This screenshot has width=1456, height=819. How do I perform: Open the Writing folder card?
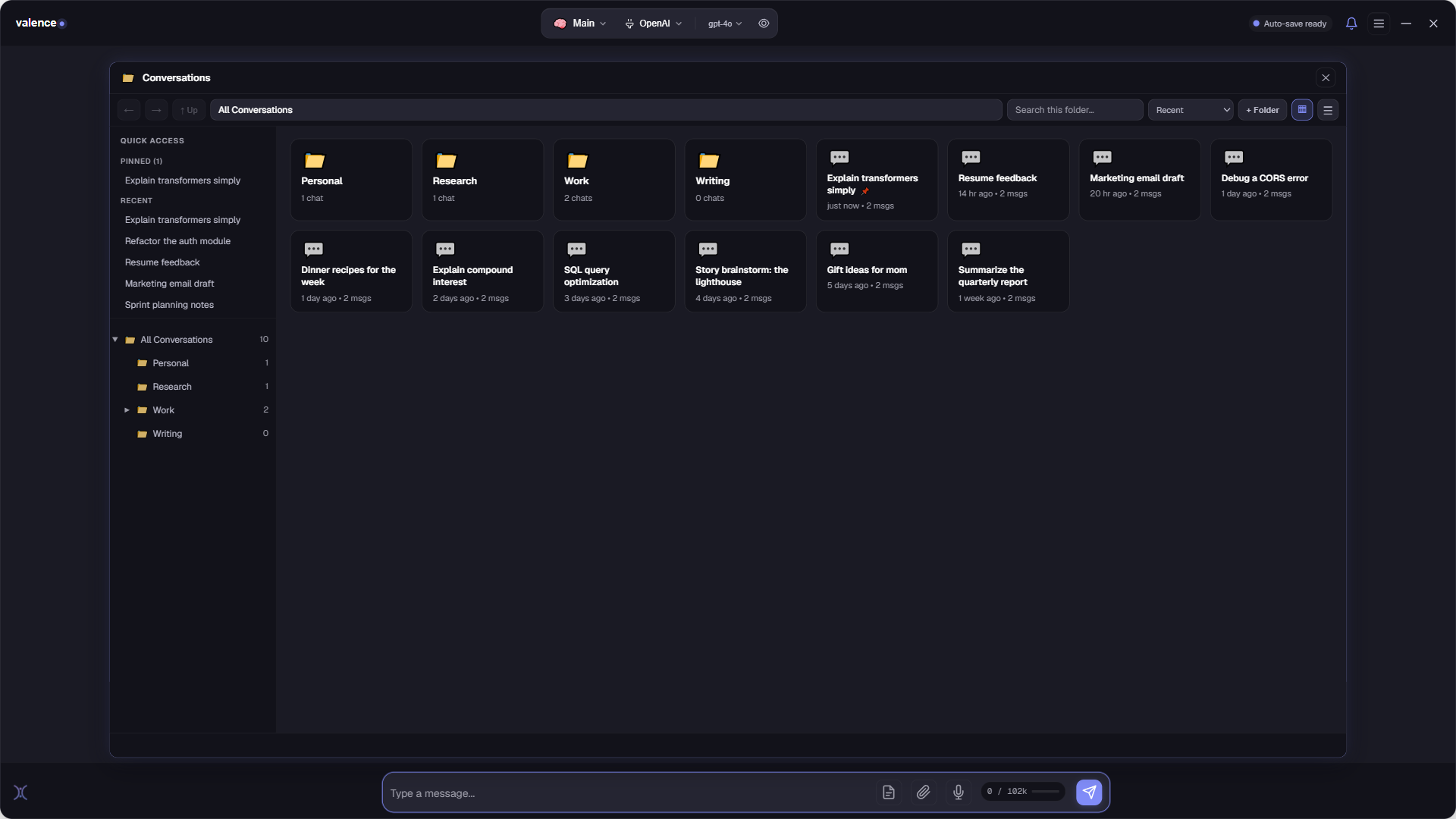click(745, 180)
